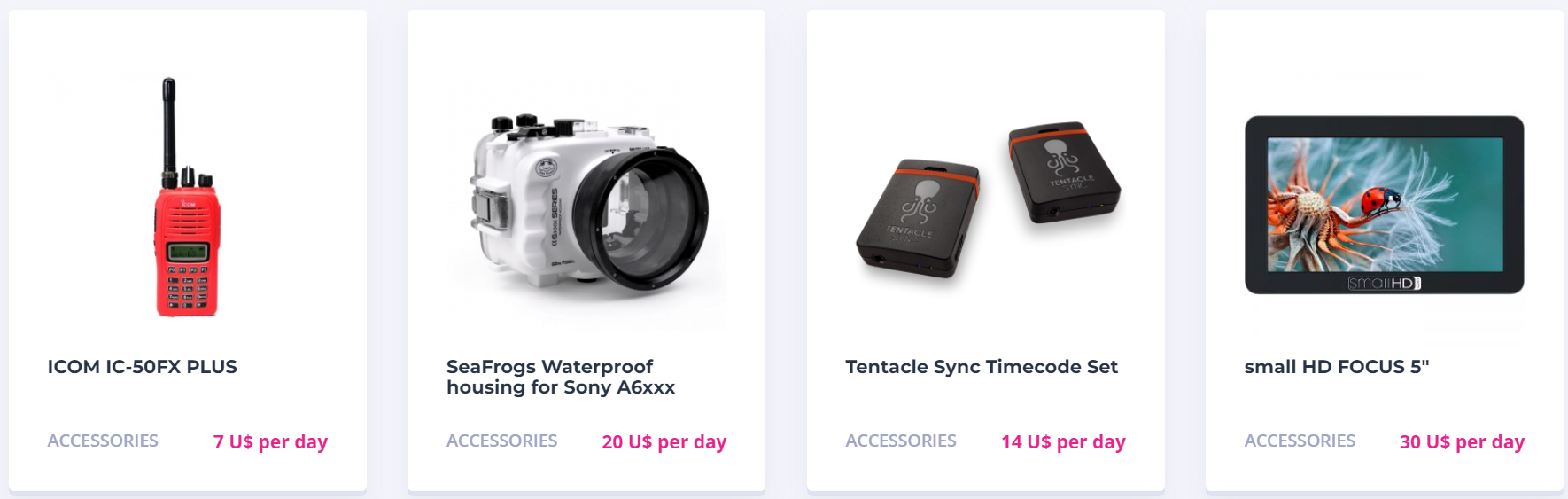Screen dimensions: 1568x499
Task: Click ACCESSORIES category under small HD FOCUS
Action: click(x=1300, y=441)
